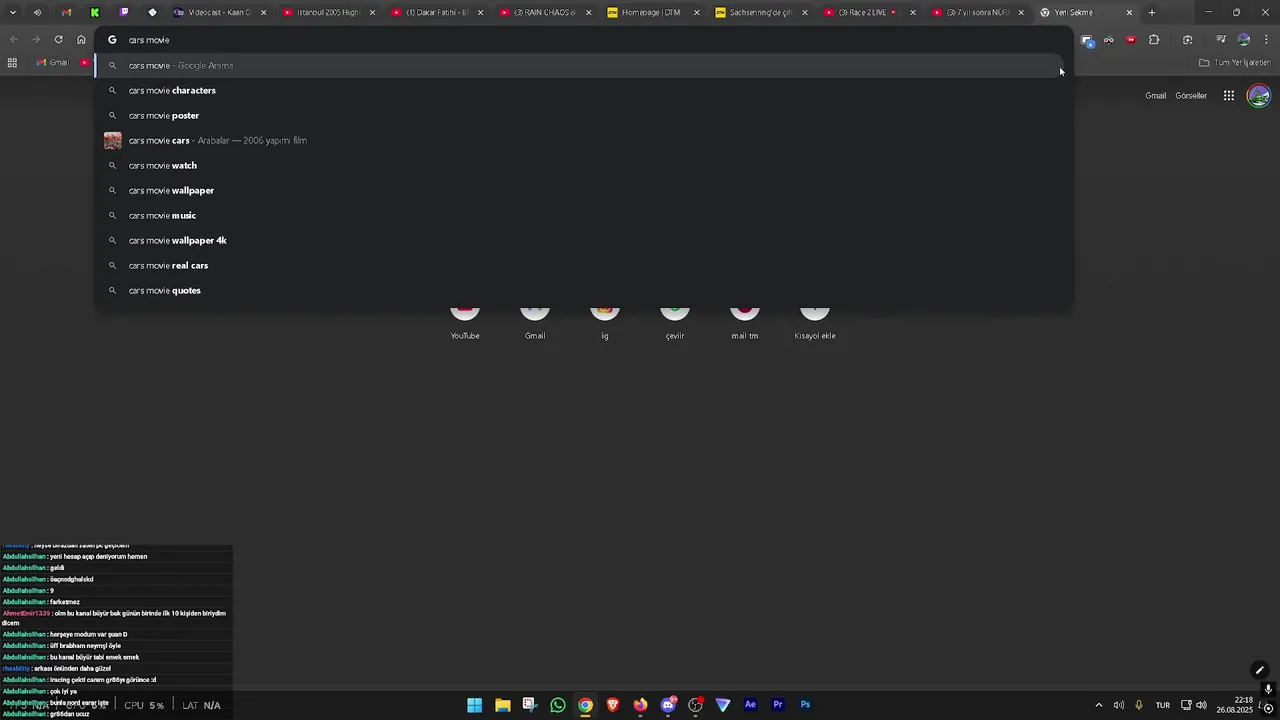Open the Görseller link
This screenshot has width=1280, height=720.
(x=1191, y=96)
